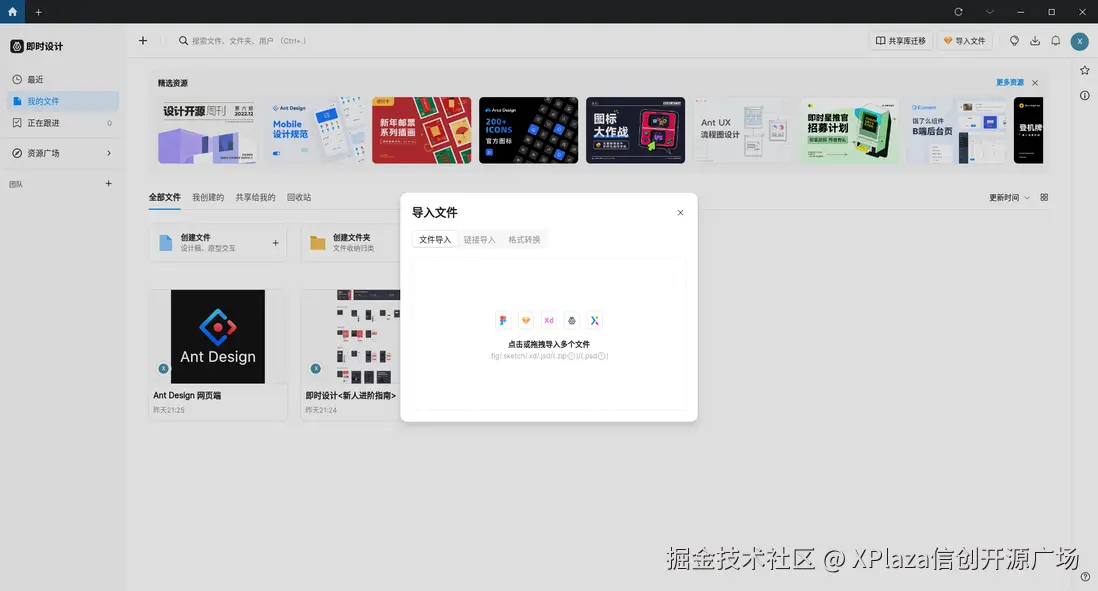Open Ant Design 网页端 file thumbnail
This screenshot has width=1098, height=591.
coord(218,336)
